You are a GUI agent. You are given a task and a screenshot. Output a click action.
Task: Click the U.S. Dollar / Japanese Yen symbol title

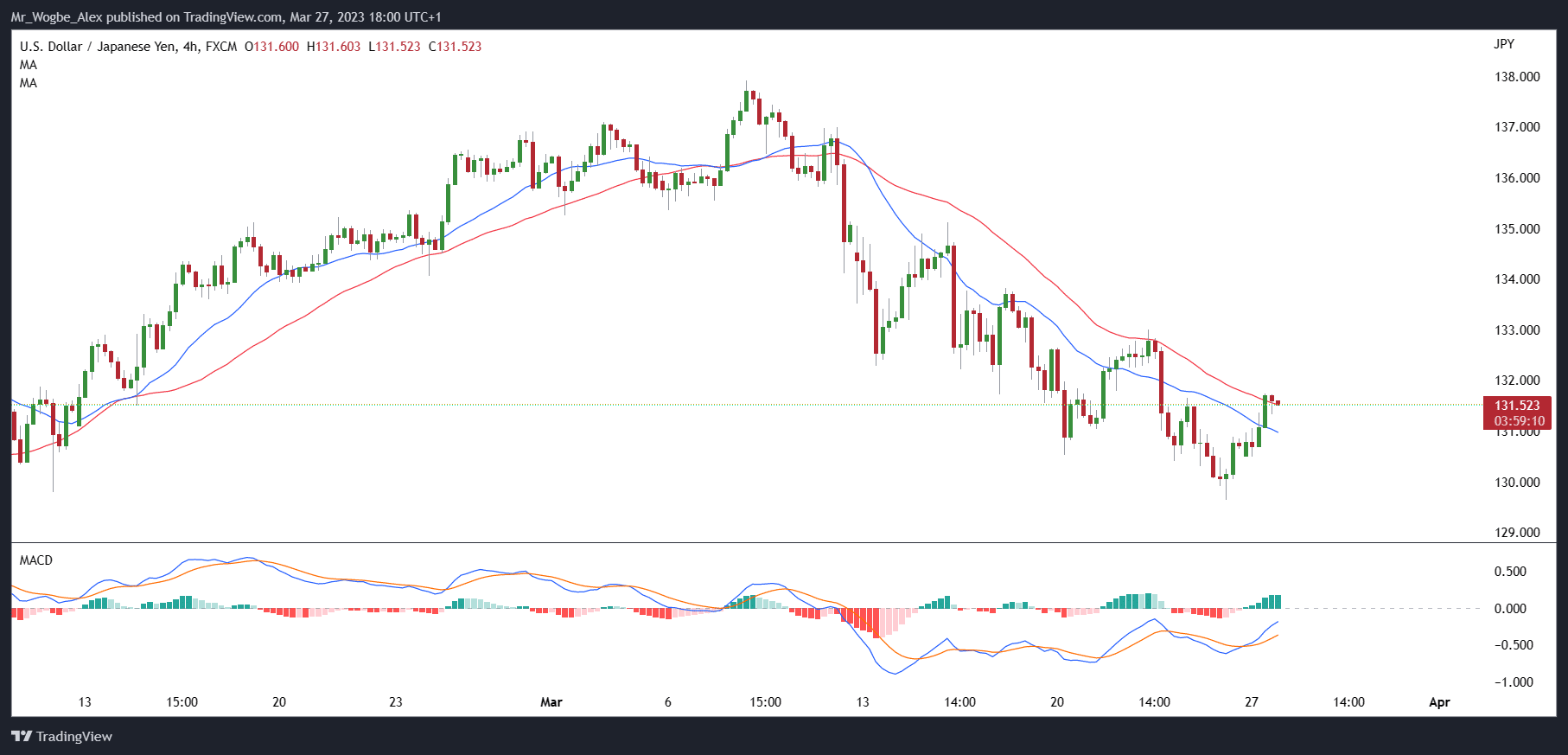(x=128, y=47)
